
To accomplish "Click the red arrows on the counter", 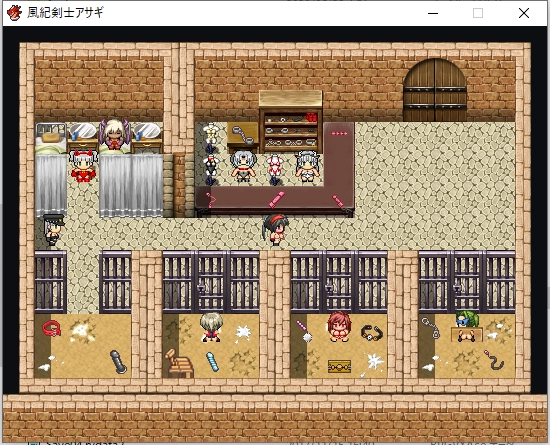I will tap(339, 134).
